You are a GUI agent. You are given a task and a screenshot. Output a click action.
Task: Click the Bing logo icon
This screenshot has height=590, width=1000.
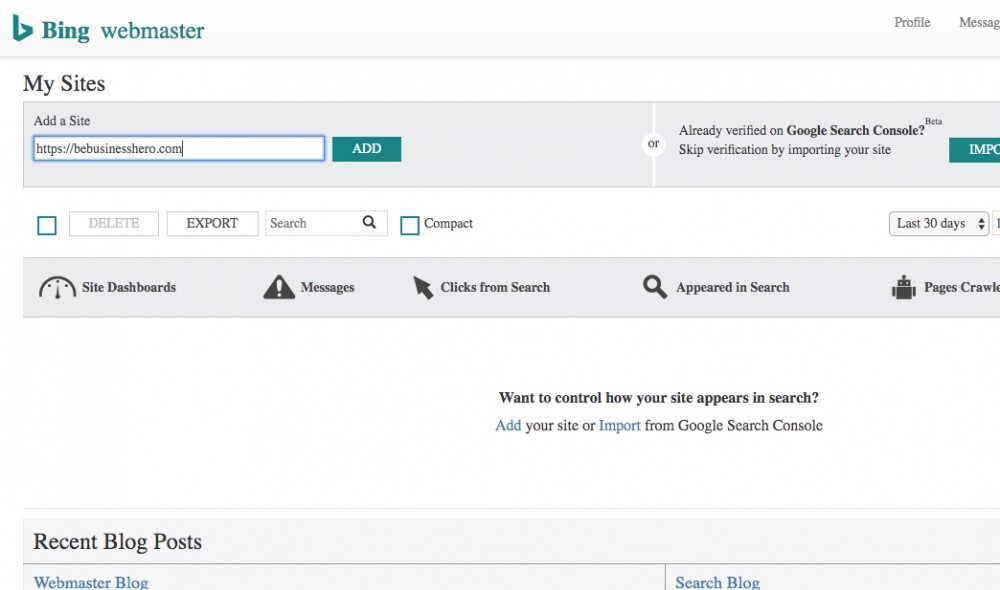point(22,29)
